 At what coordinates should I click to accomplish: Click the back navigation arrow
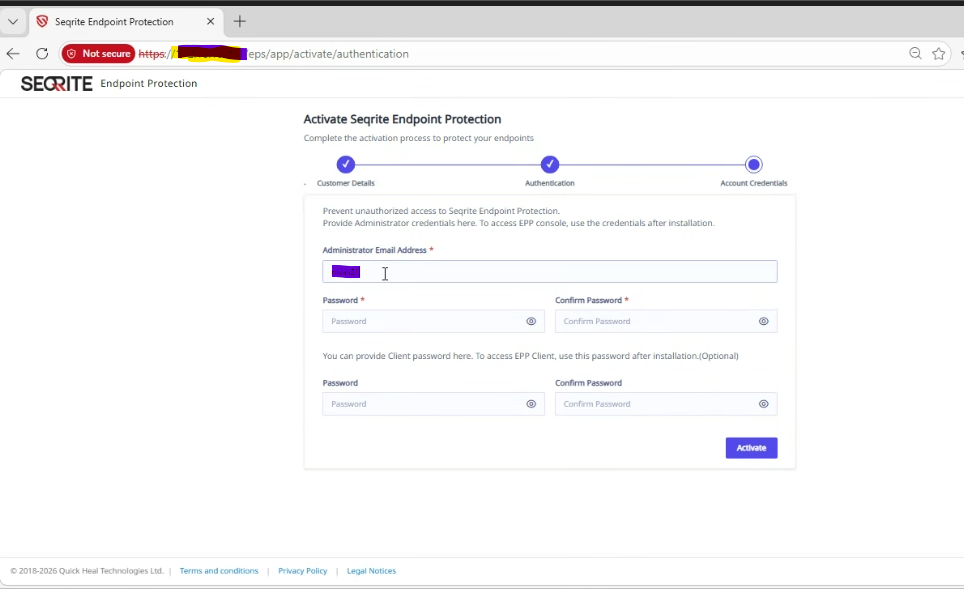click(13, 54)
